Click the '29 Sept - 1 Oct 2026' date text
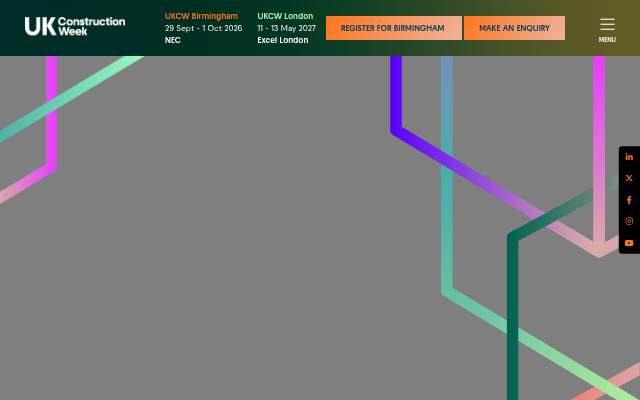The height and width of the screenshot is (400, 640). 203,28
